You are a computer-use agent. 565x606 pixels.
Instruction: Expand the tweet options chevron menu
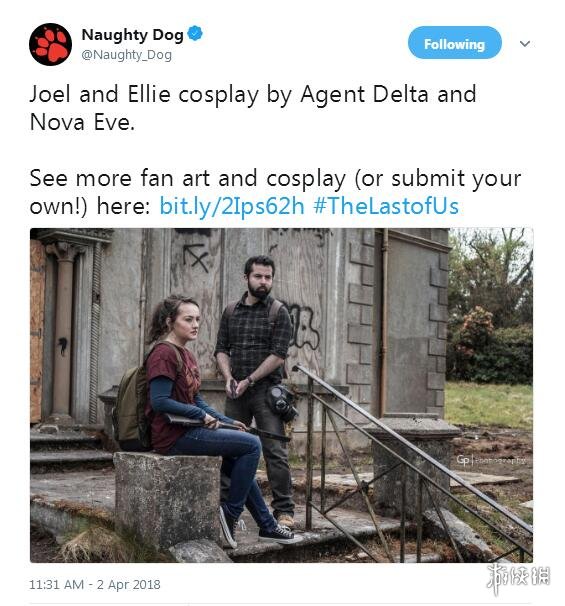[x=524, y=44]
